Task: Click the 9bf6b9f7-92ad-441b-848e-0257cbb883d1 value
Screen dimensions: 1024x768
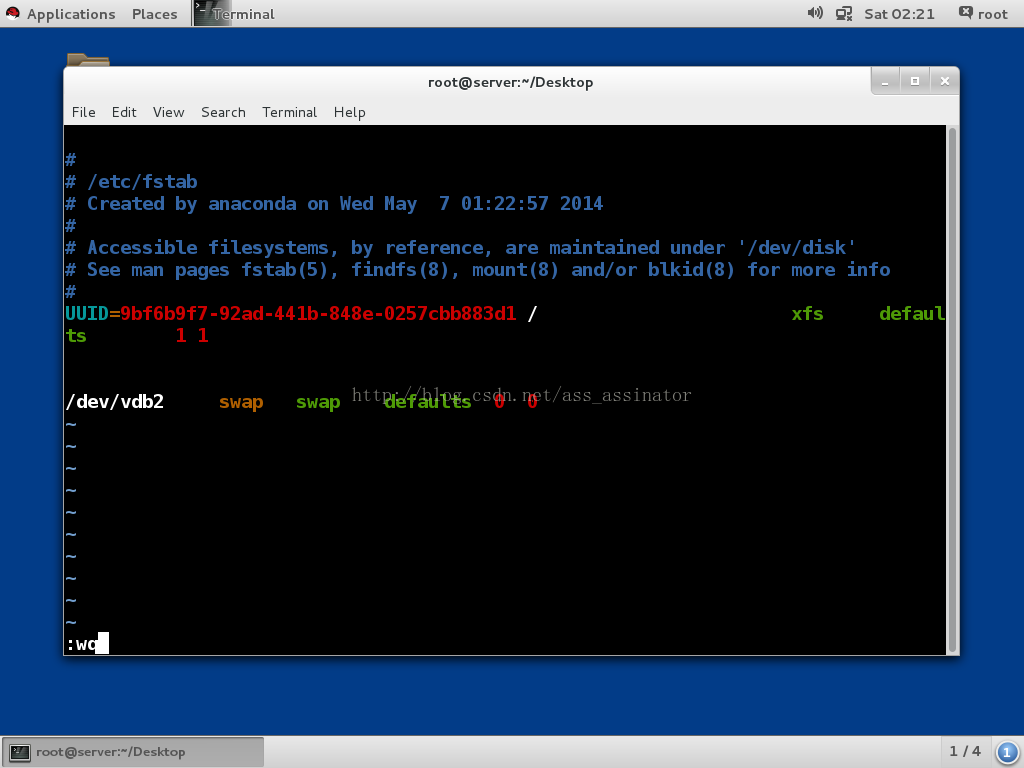Action: click(x=318, y=313)
